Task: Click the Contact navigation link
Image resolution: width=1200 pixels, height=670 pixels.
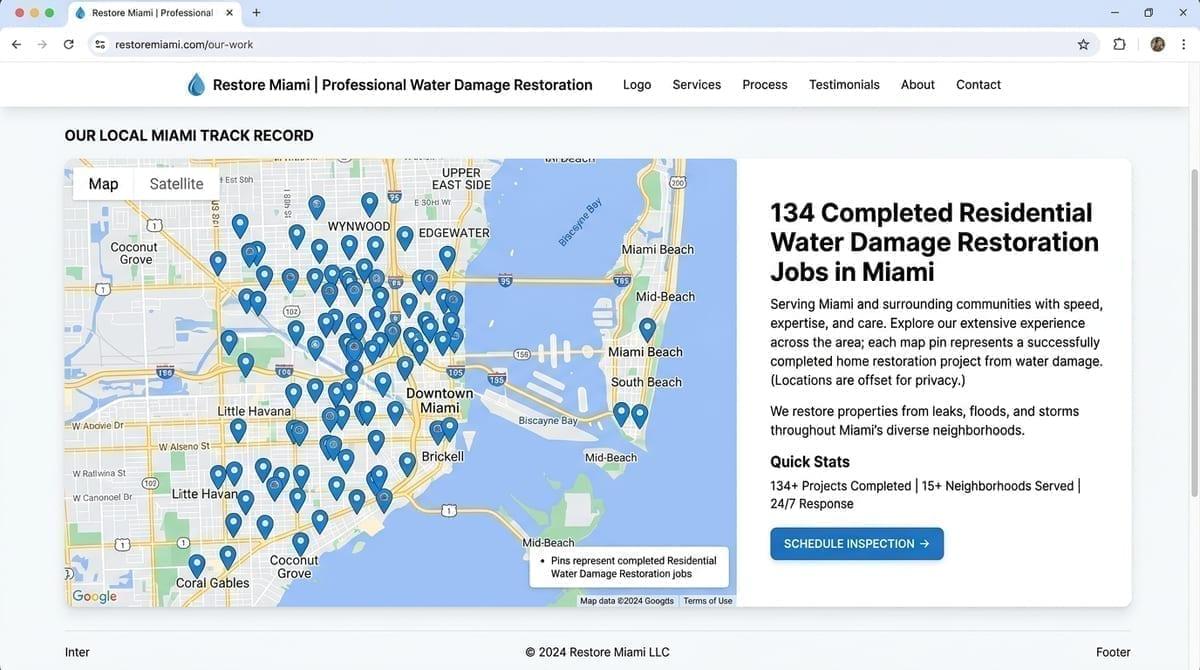Action: click(978, 84)
